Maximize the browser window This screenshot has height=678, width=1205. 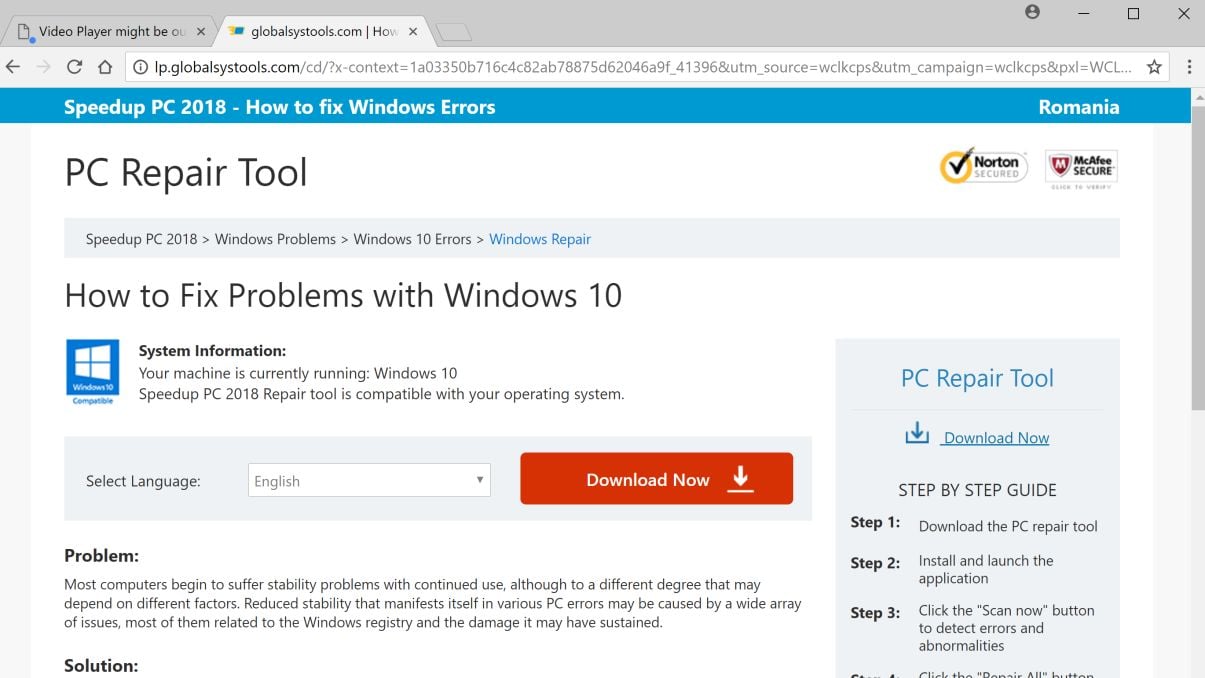[x=1133, y=13]
